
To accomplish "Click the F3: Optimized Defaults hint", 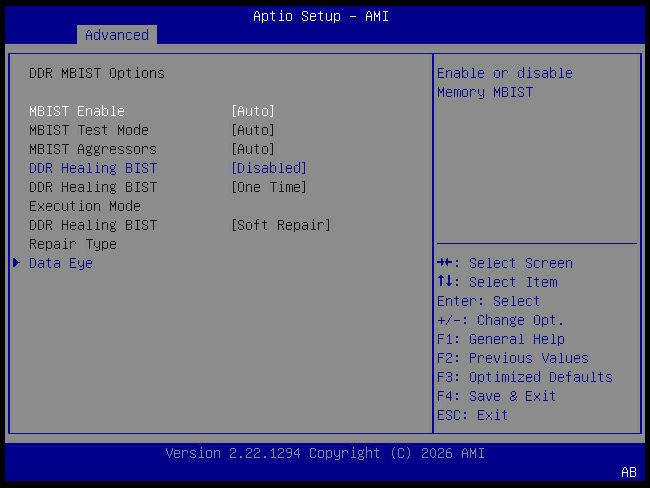I will [525, 377].
